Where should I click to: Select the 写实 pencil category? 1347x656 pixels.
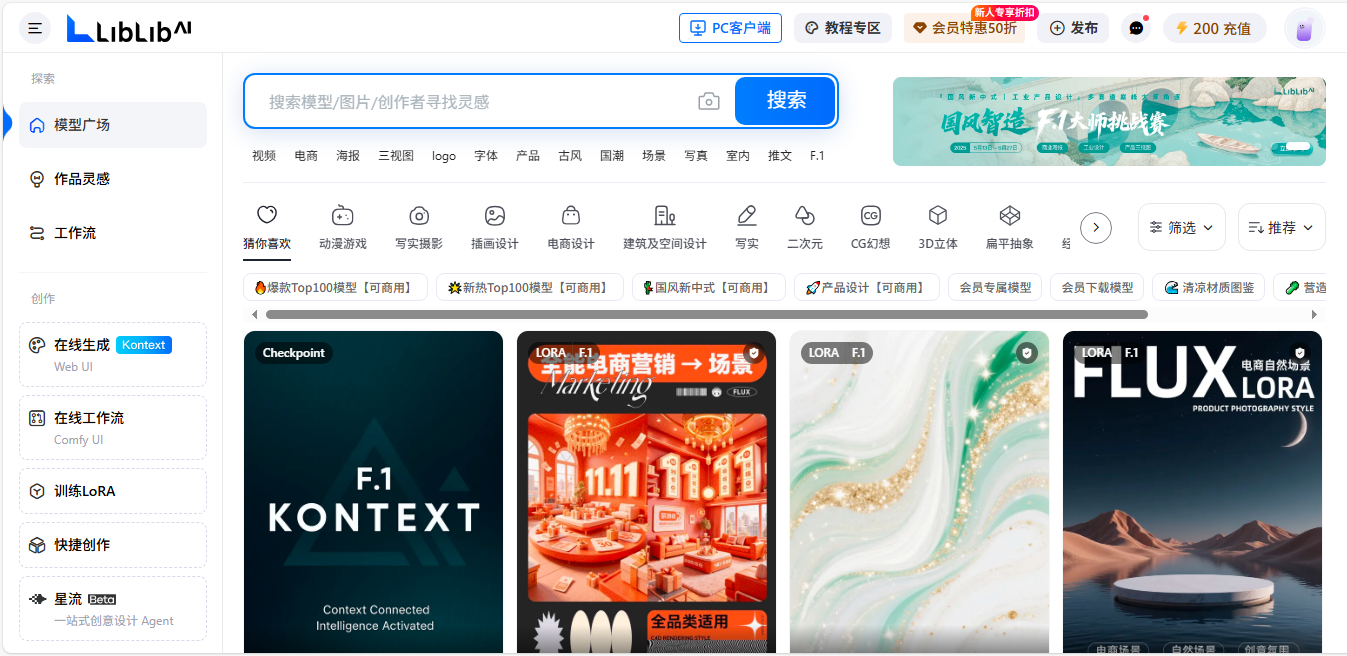pyautogui.click(x=747, y=228)
